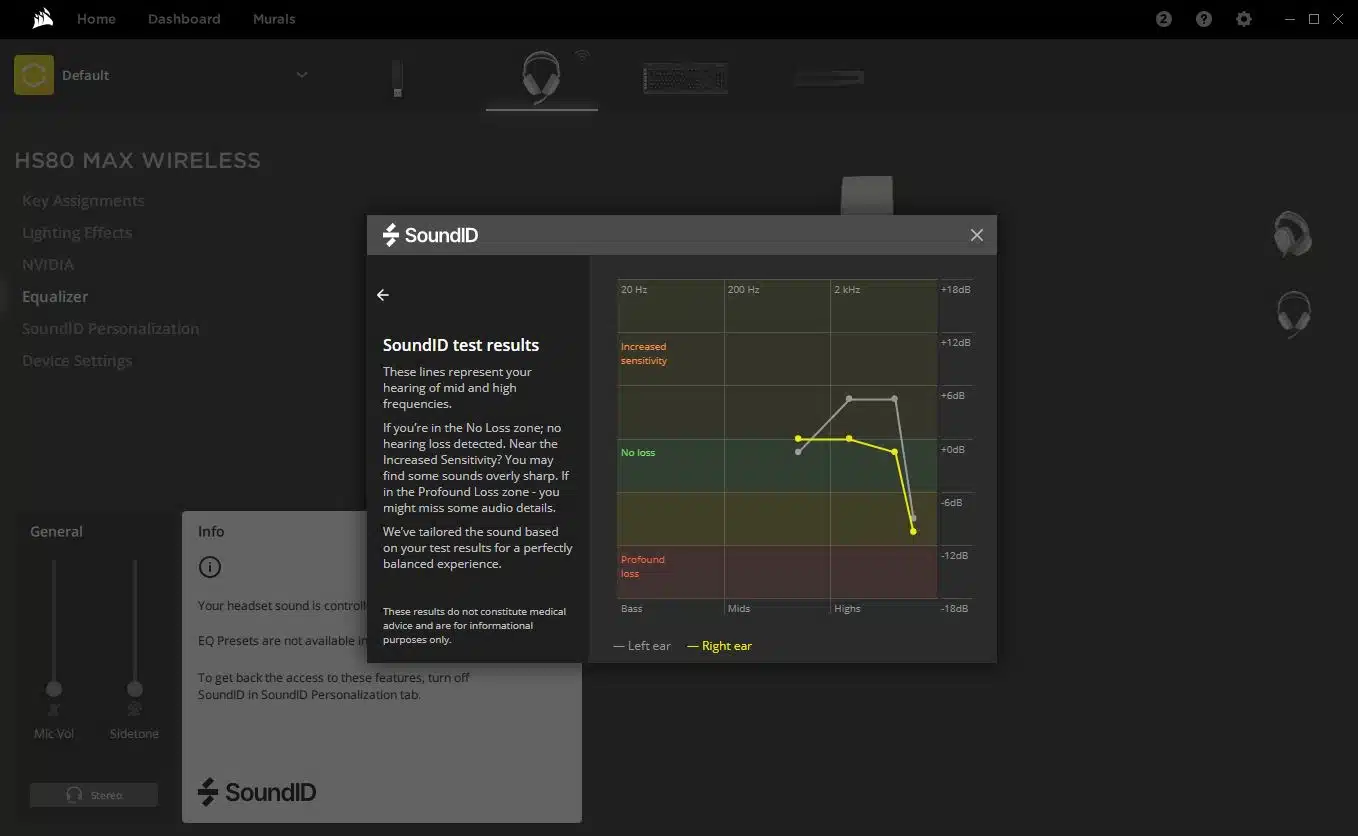Click the upper headset view thumbnail
1358x836 pixels.
[x=1293, y=235]
